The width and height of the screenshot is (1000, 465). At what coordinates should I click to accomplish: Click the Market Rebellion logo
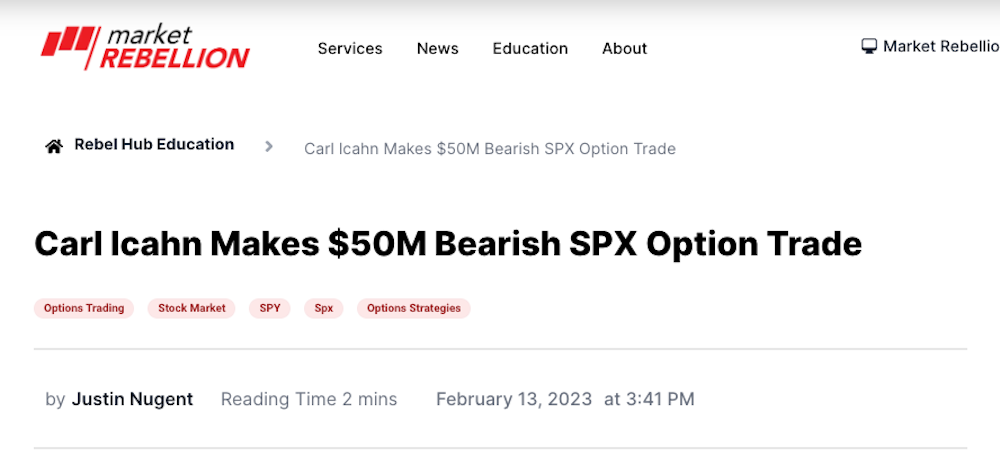144,47
